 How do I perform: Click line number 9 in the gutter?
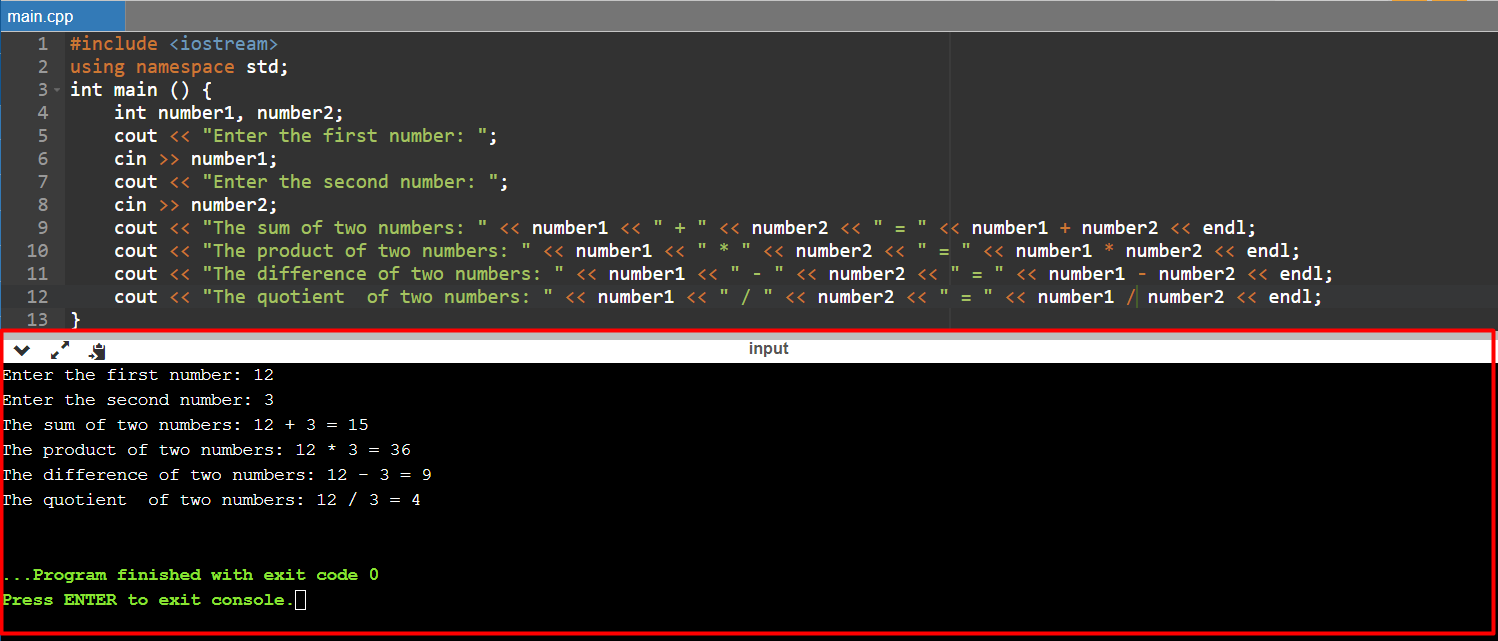[x=42, y=228]
